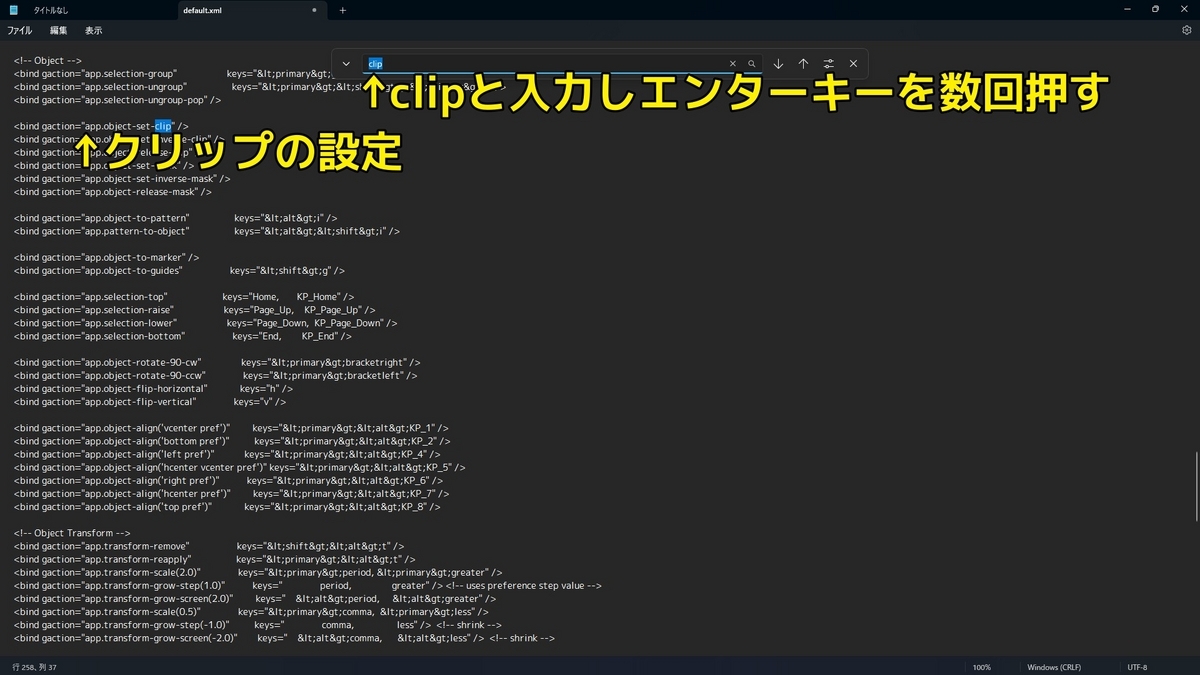Click the 100% zoom level indicator
The image size is (1200, 675).
[x=981, y=666]
